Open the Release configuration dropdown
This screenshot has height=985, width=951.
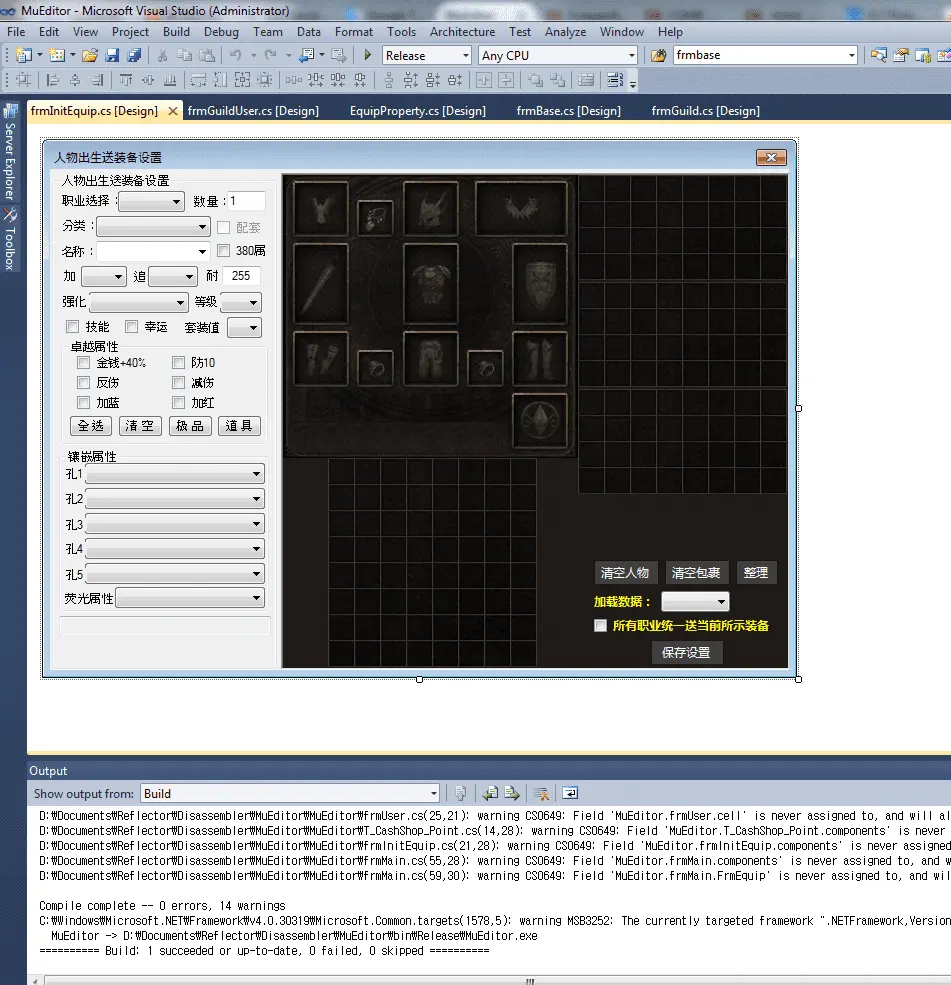click(427, 55)
